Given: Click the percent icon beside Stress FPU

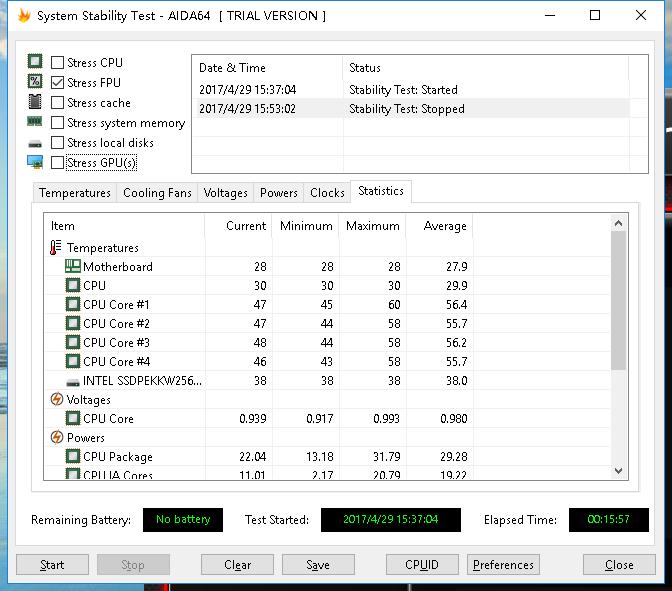Looking at the screenshot, I should click(x=35, y=81).
